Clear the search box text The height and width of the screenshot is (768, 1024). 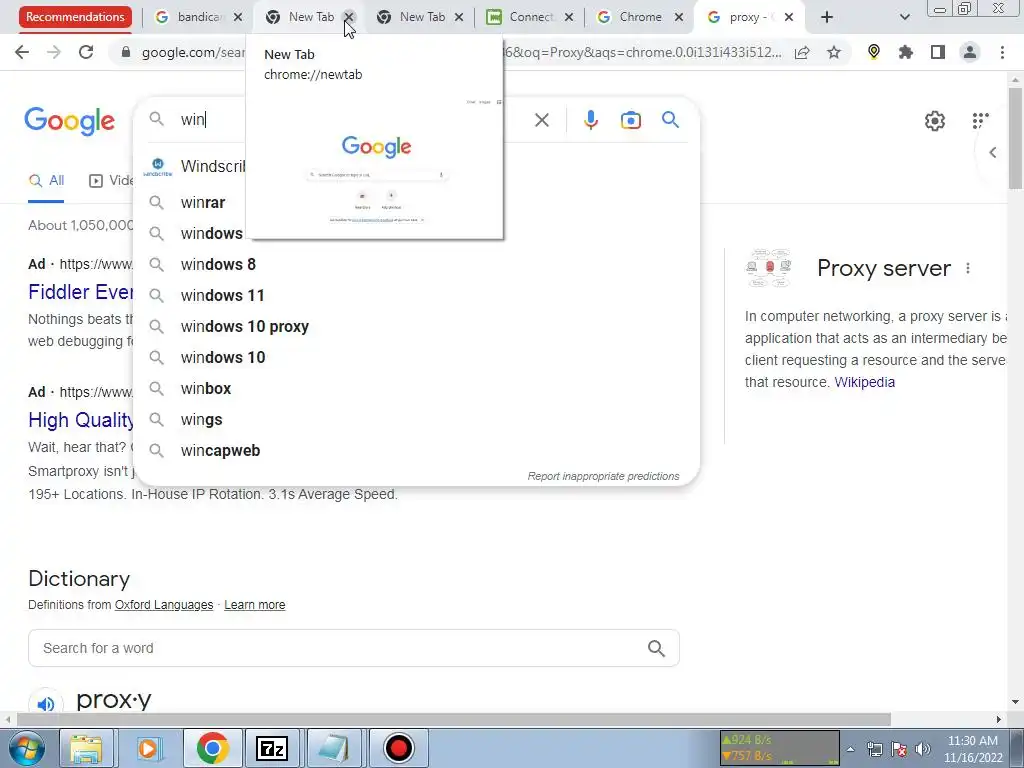coord(541,120)
